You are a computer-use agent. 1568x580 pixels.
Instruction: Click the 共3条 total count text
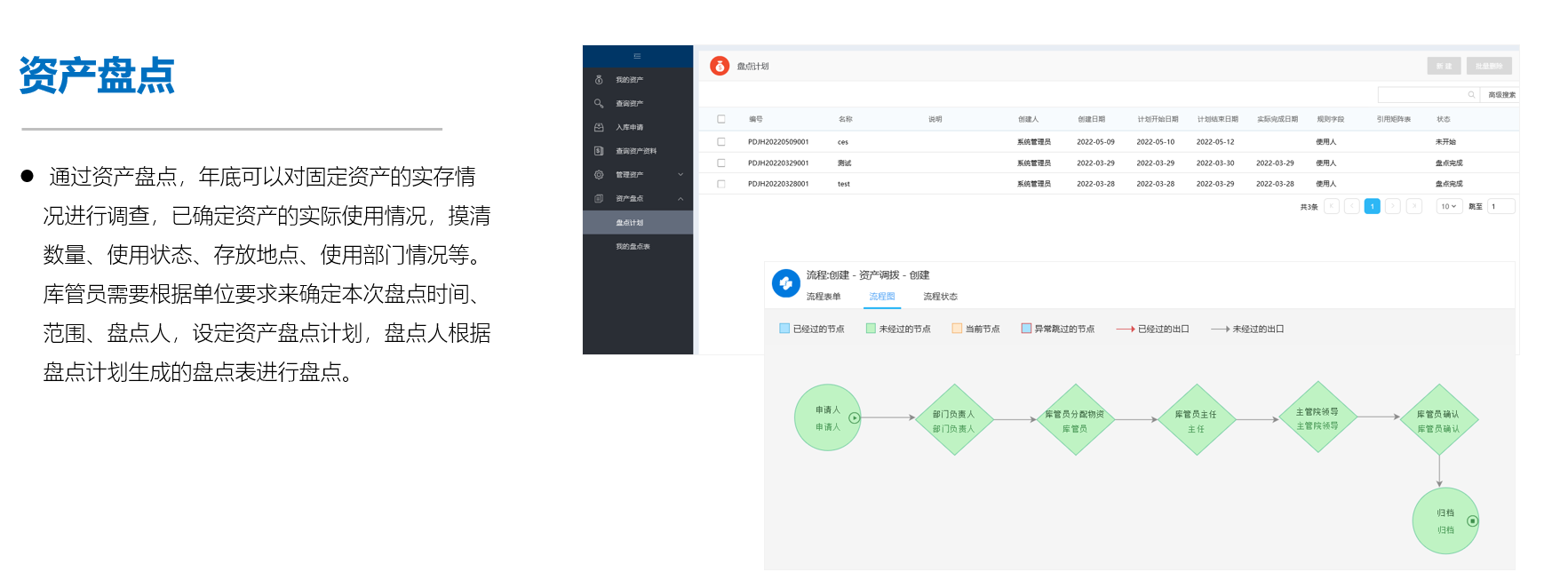(x=1309, y=207)
